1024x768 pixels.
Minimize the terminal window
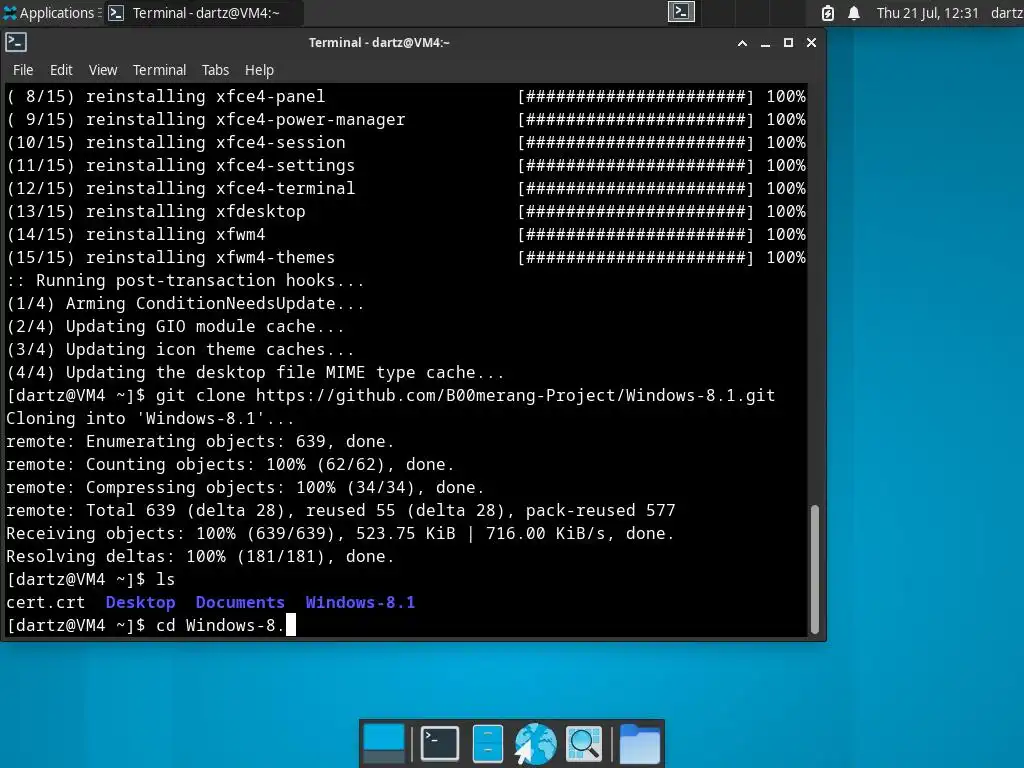click(x=765, y=43)
